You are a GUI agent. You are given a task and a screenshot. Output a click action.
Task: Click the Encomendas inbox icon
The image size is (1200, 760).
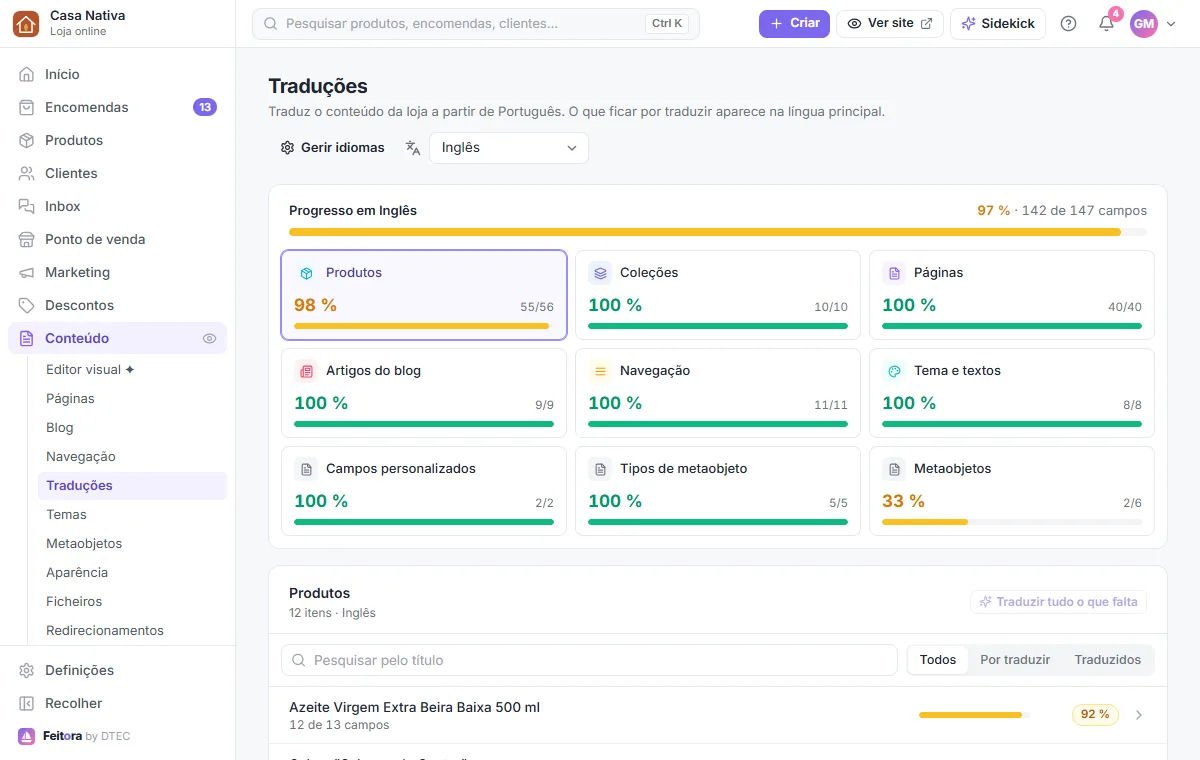[x=27, y=107]
